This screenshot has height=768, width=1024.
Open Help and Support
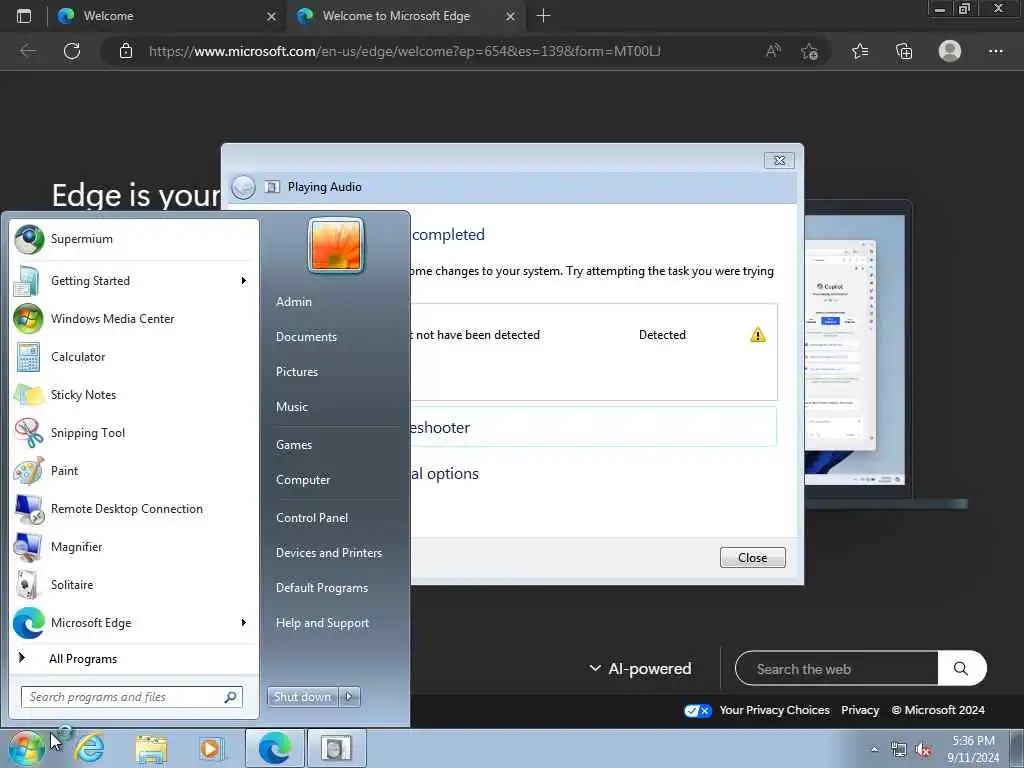(323, 623)
